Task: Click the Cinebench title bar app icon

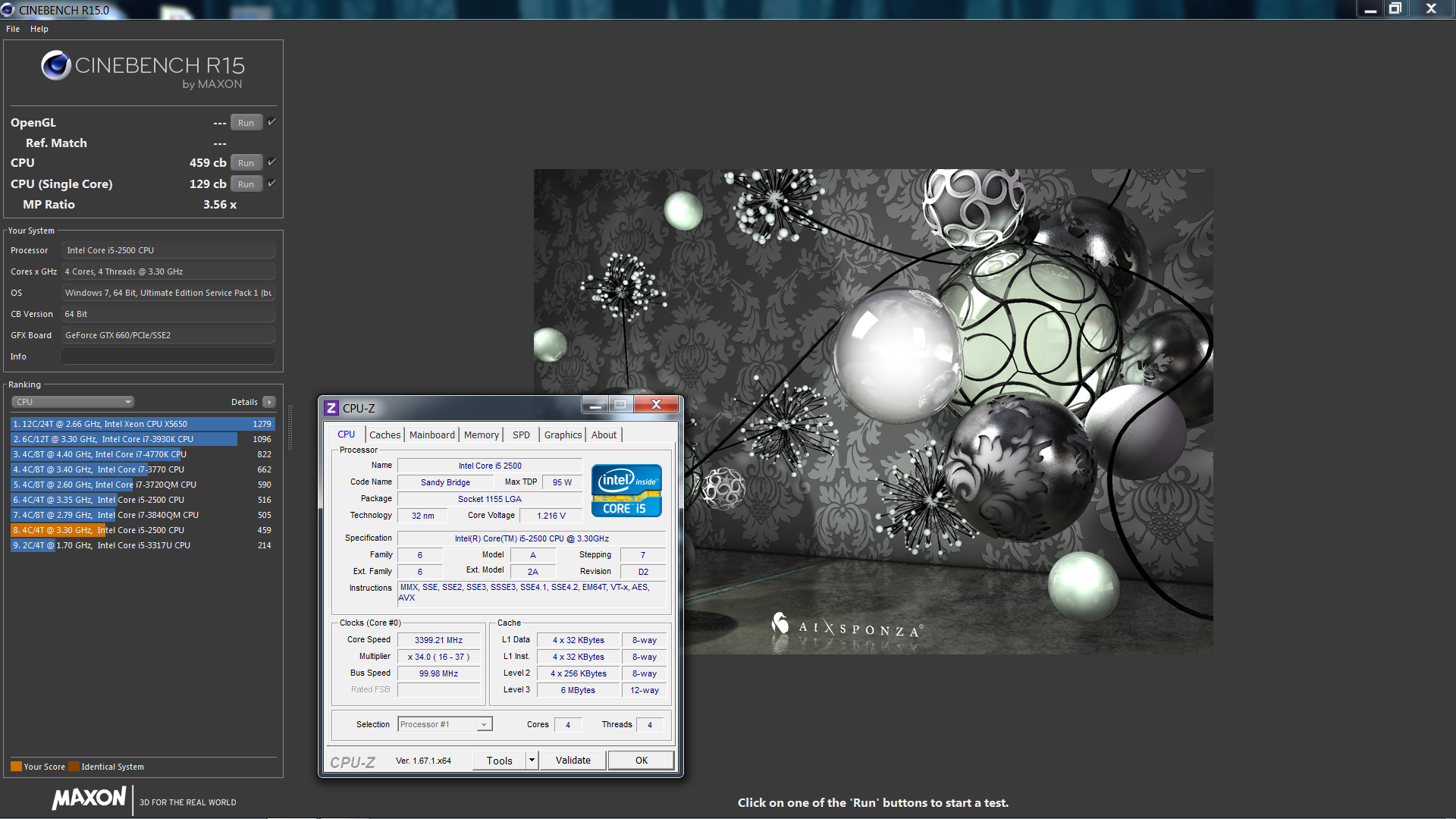Action: tap(8, 10)
